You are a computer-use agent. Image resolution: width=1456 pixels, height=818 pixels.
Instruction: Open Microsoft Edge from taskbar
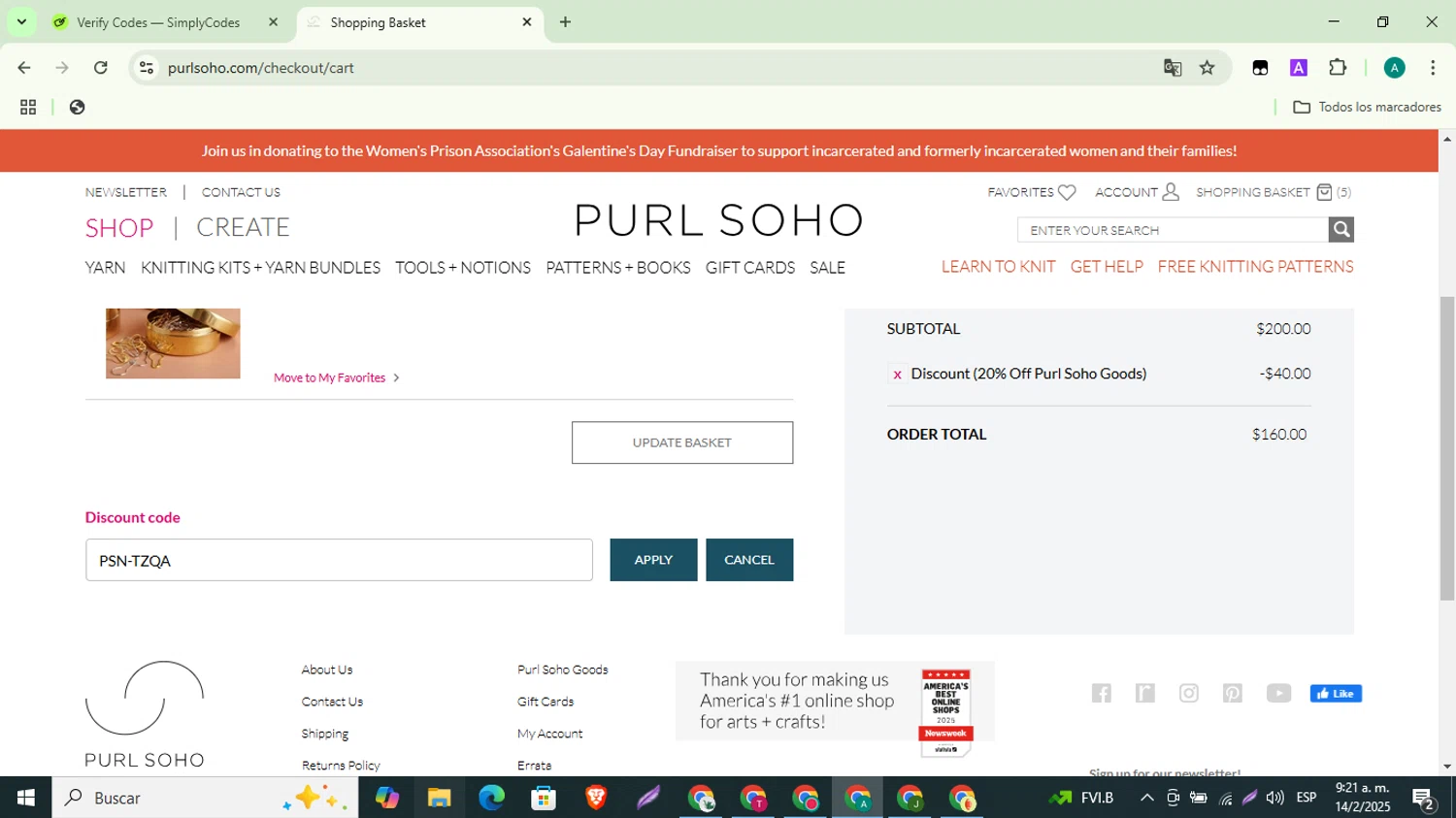pos(491,798)
